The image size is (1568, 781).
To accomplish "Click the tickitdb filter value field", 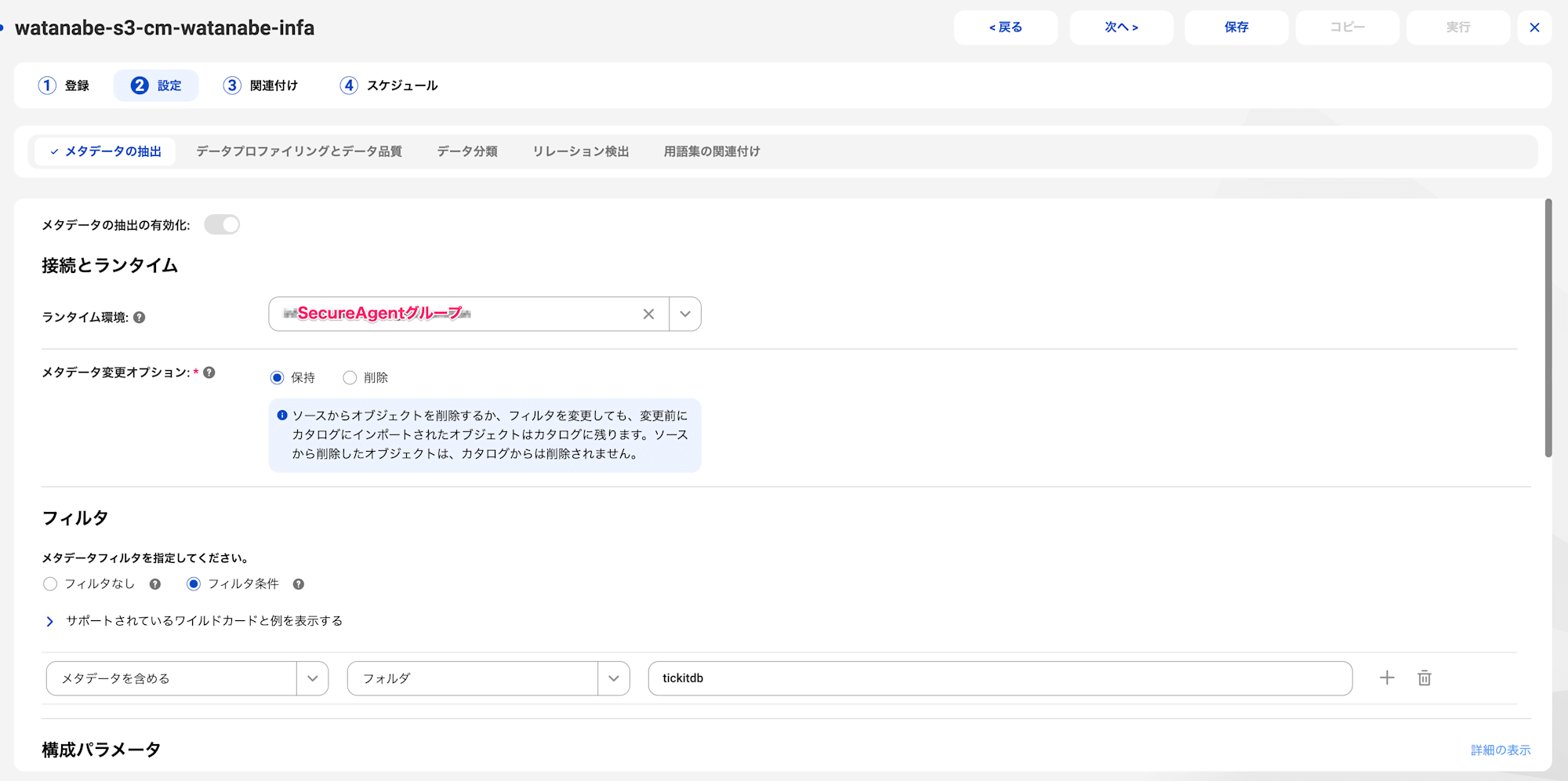I will pos(1000,678).
